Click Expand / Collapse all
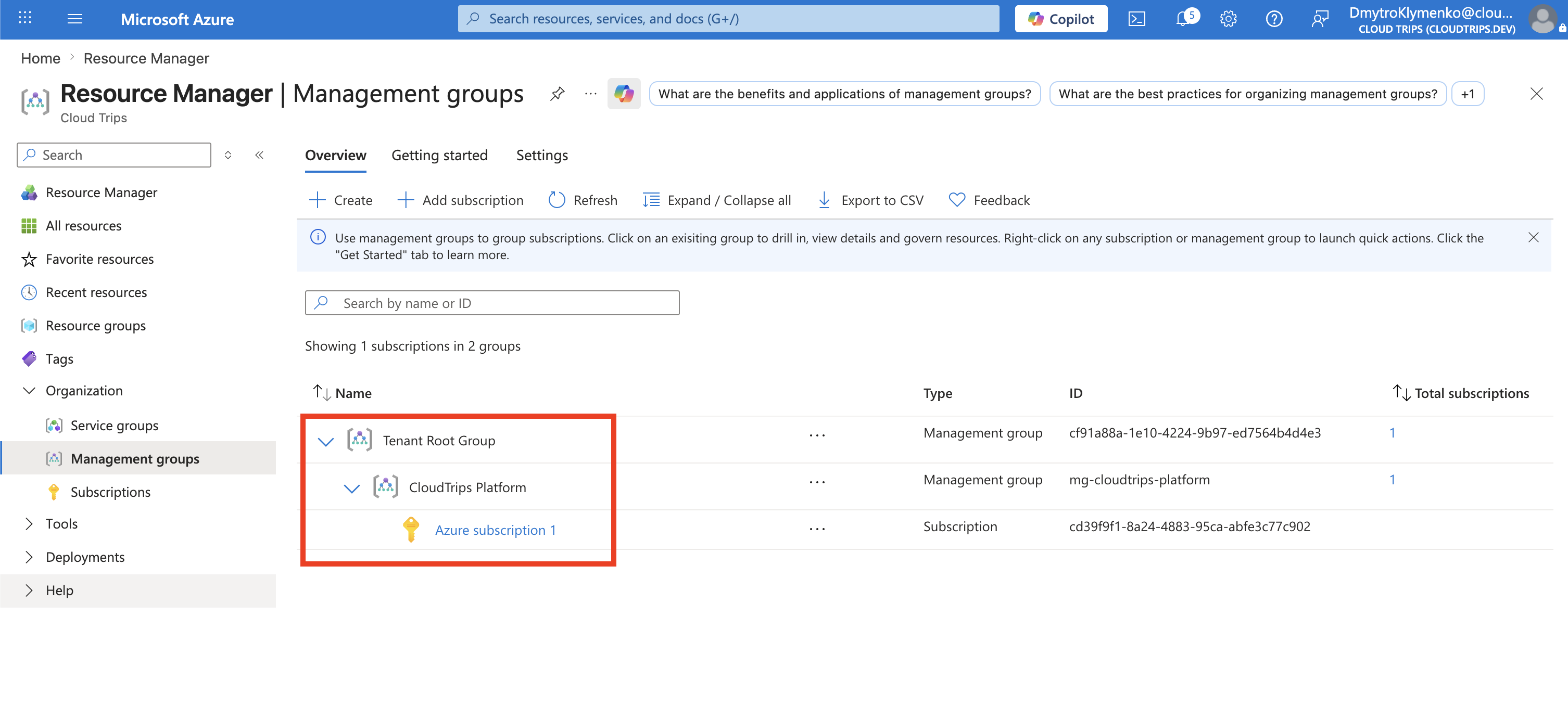The height and width of the screenshot is (720, 1568). 716,200
